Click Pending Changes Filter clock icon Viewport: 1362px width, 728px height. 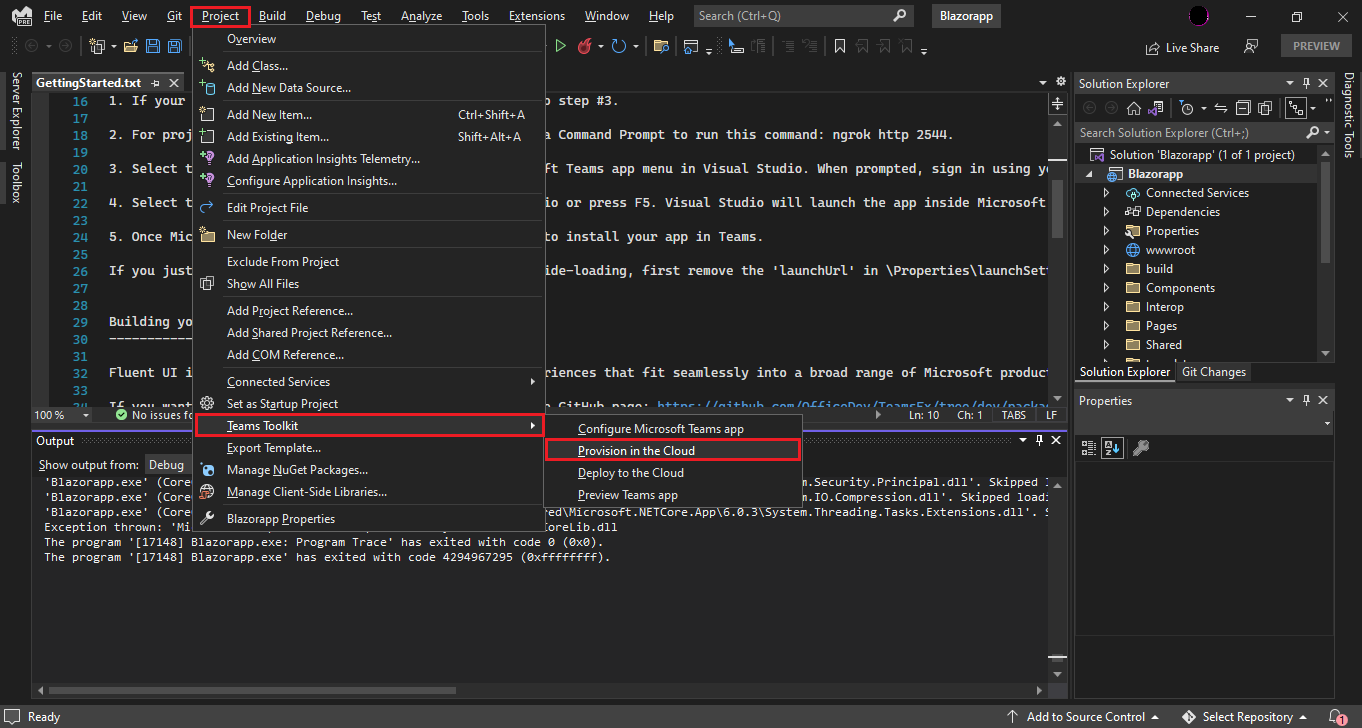[1187, 108]
